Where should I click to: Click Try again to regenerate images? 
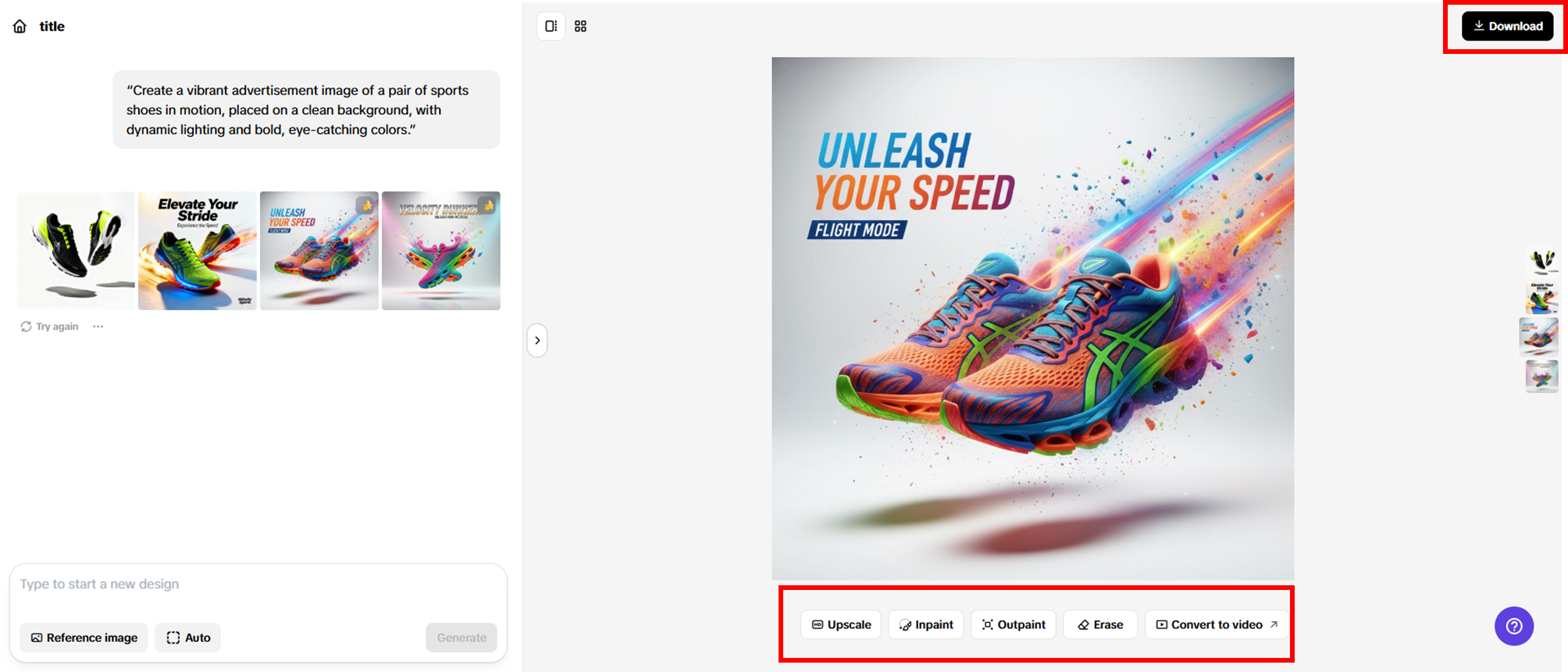click(50, 327)
